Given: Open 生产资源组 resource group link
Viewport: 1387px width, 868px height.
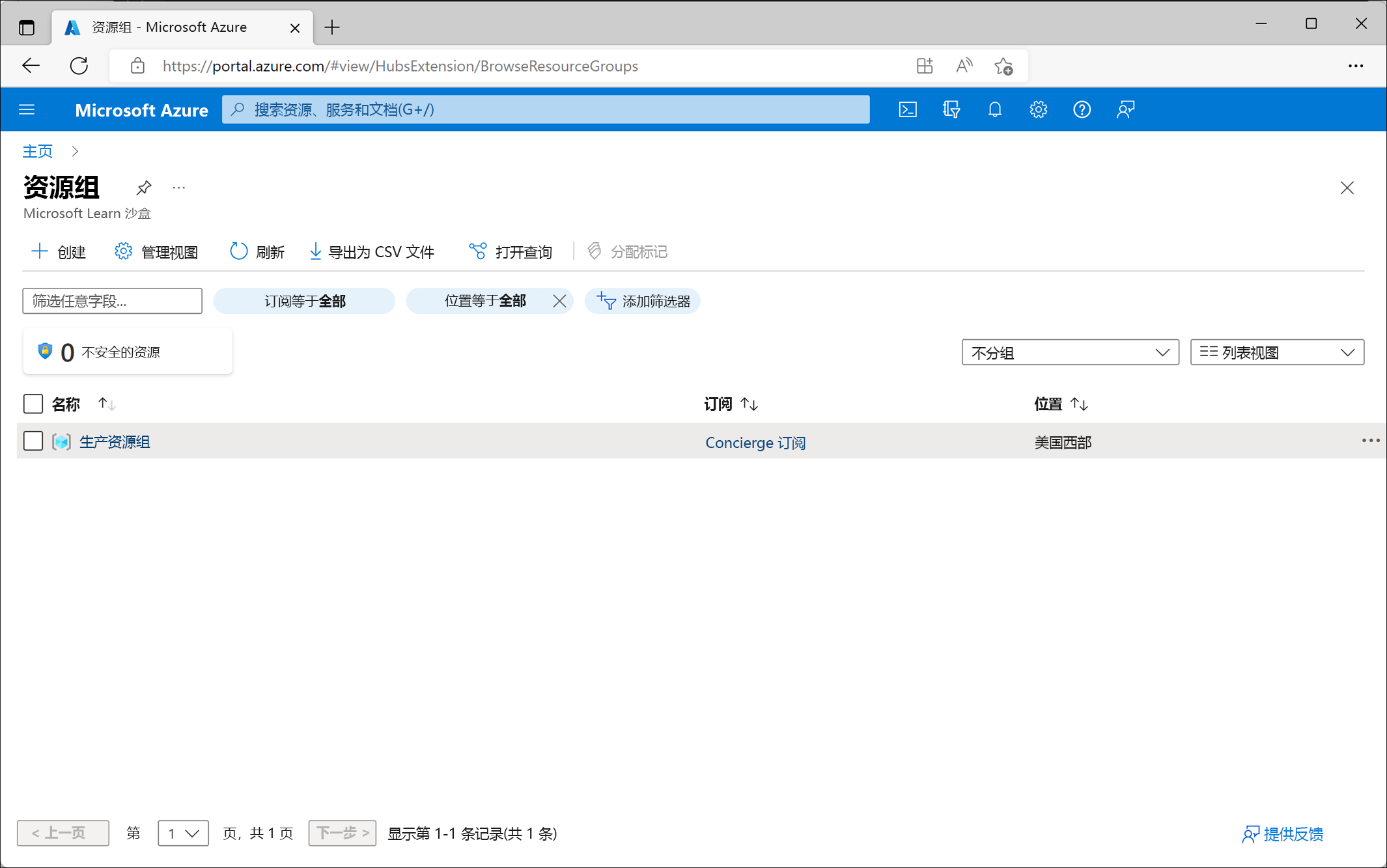Looking at the screenshot, I should pos(113,442).
